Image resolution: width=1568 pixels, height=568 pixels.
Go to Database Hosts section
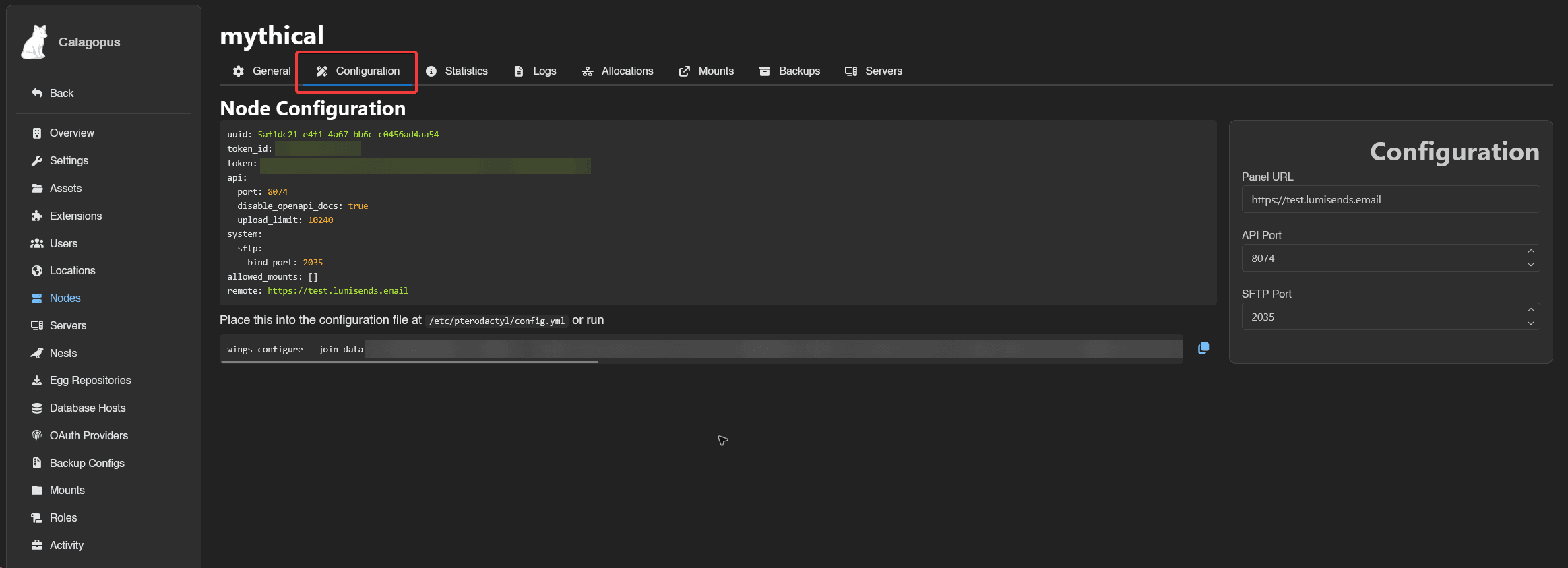87,408
